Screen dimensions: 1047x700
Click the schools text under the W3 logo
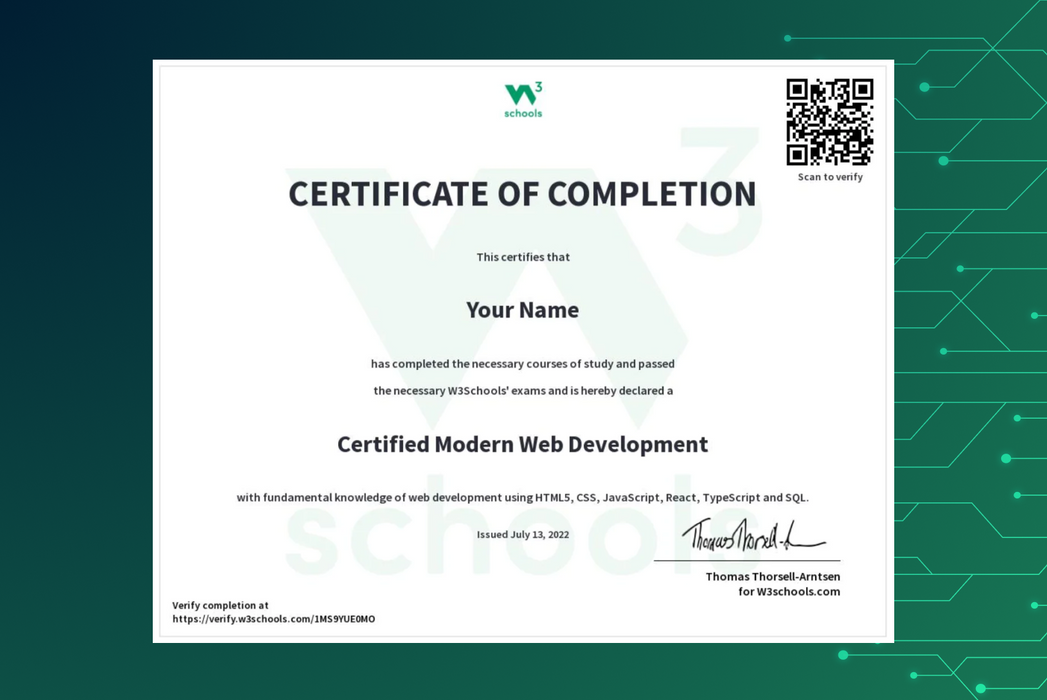522,112
